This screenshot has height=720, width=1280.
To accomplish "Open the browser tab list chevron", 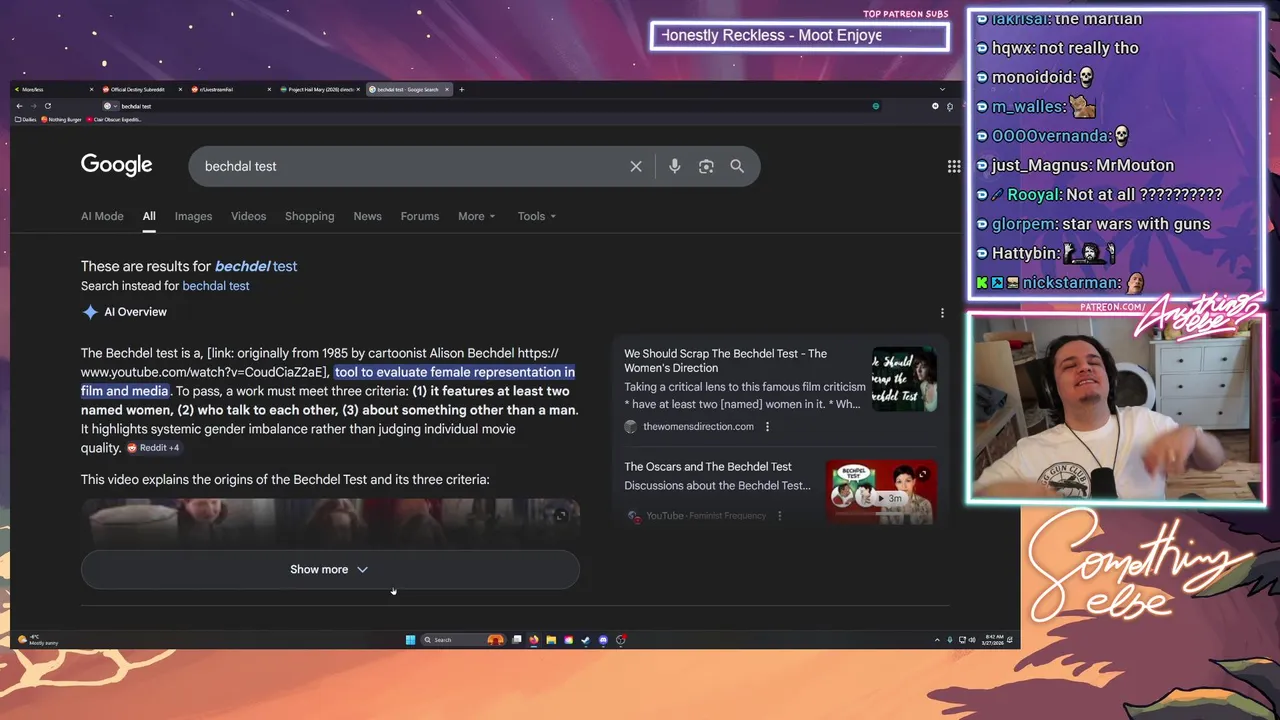I will pyautogui.click(x=942, y=89).
